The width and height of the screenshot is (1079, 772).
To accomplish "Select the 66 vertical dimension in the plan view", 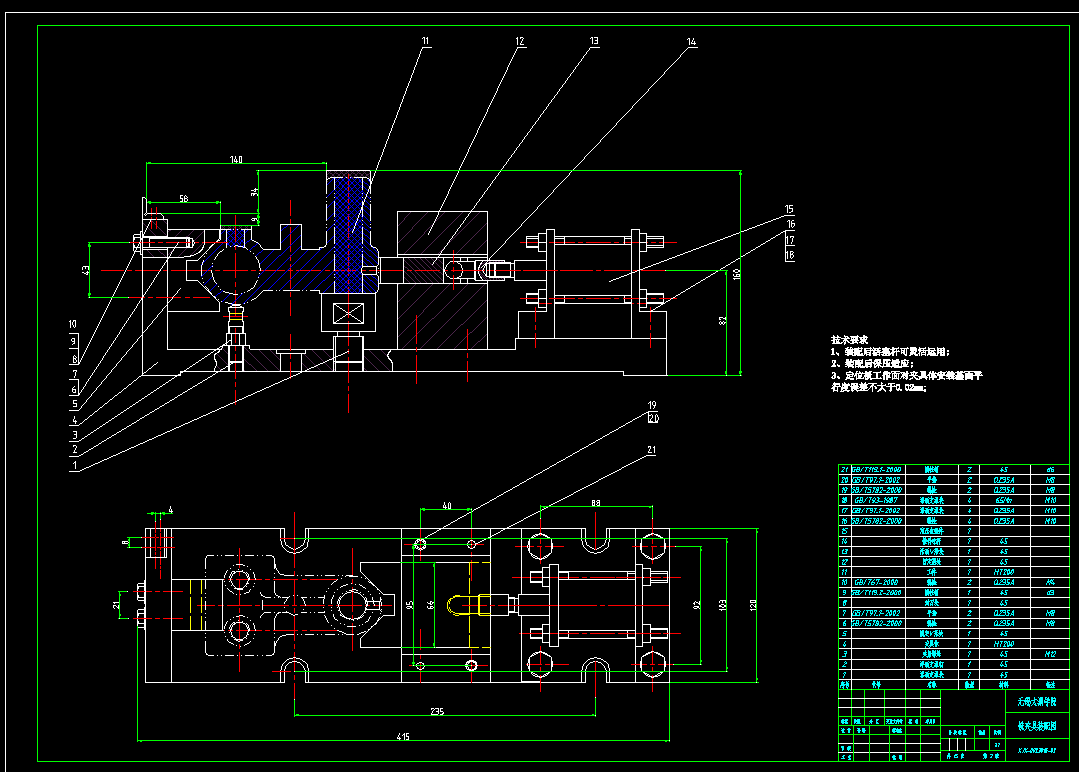I will pos(430,605).
